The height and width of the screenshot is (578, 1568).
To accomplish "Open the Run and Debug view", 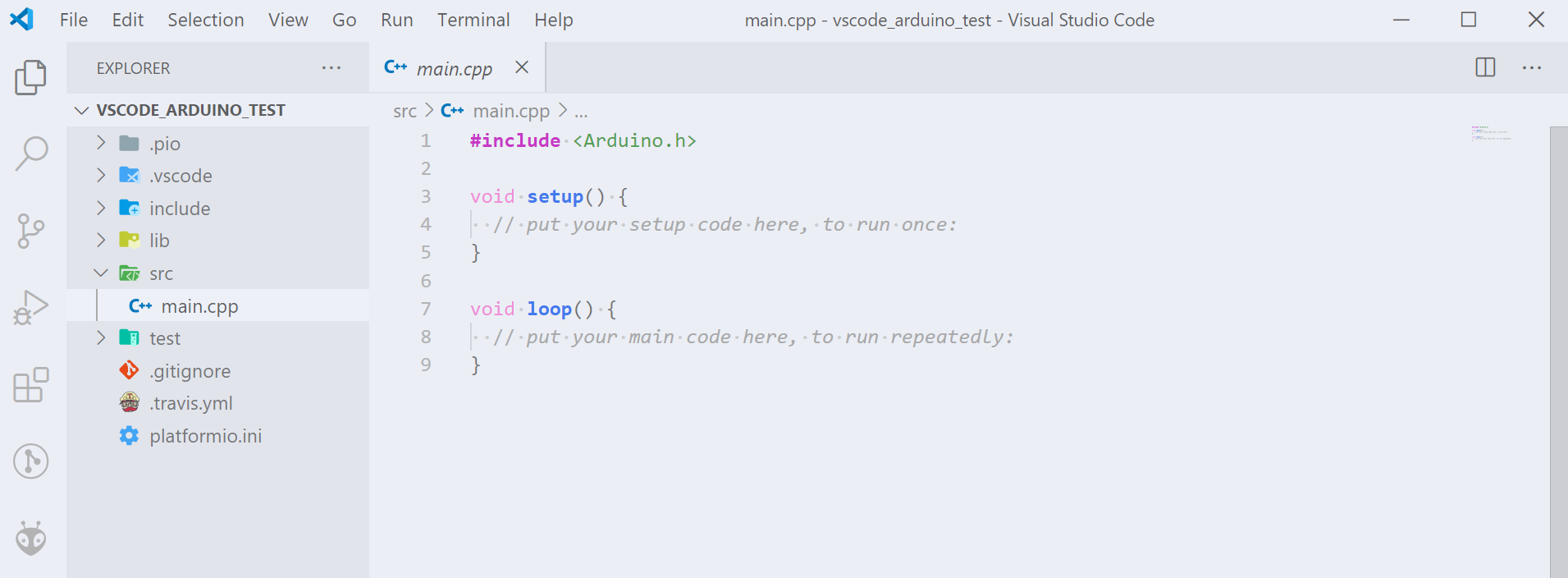I will coord(31,308).
